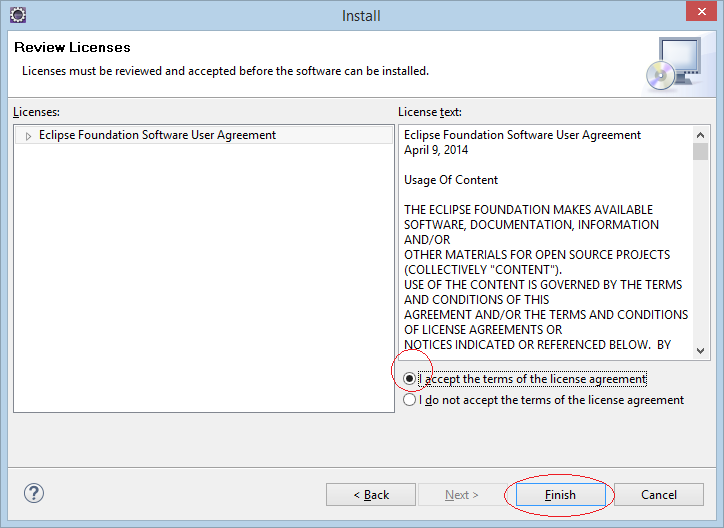This screenshot has width=724, height=528.
Task: Click the 'Licenses:' label
Action: 36,112
